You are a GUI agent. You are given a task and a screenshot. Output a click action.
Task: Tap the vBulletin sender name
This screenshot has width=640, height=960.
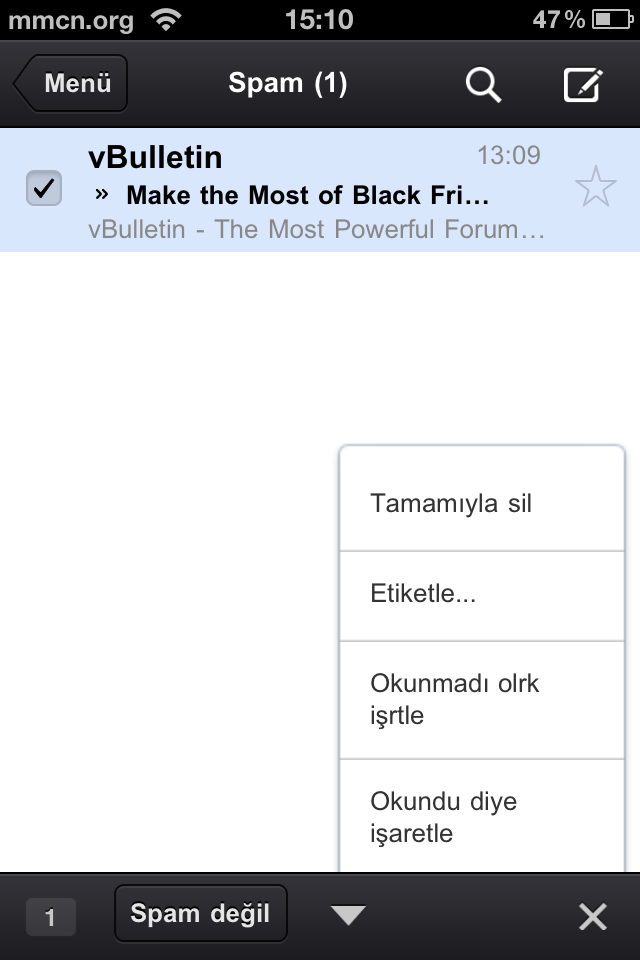coord(155,157)
